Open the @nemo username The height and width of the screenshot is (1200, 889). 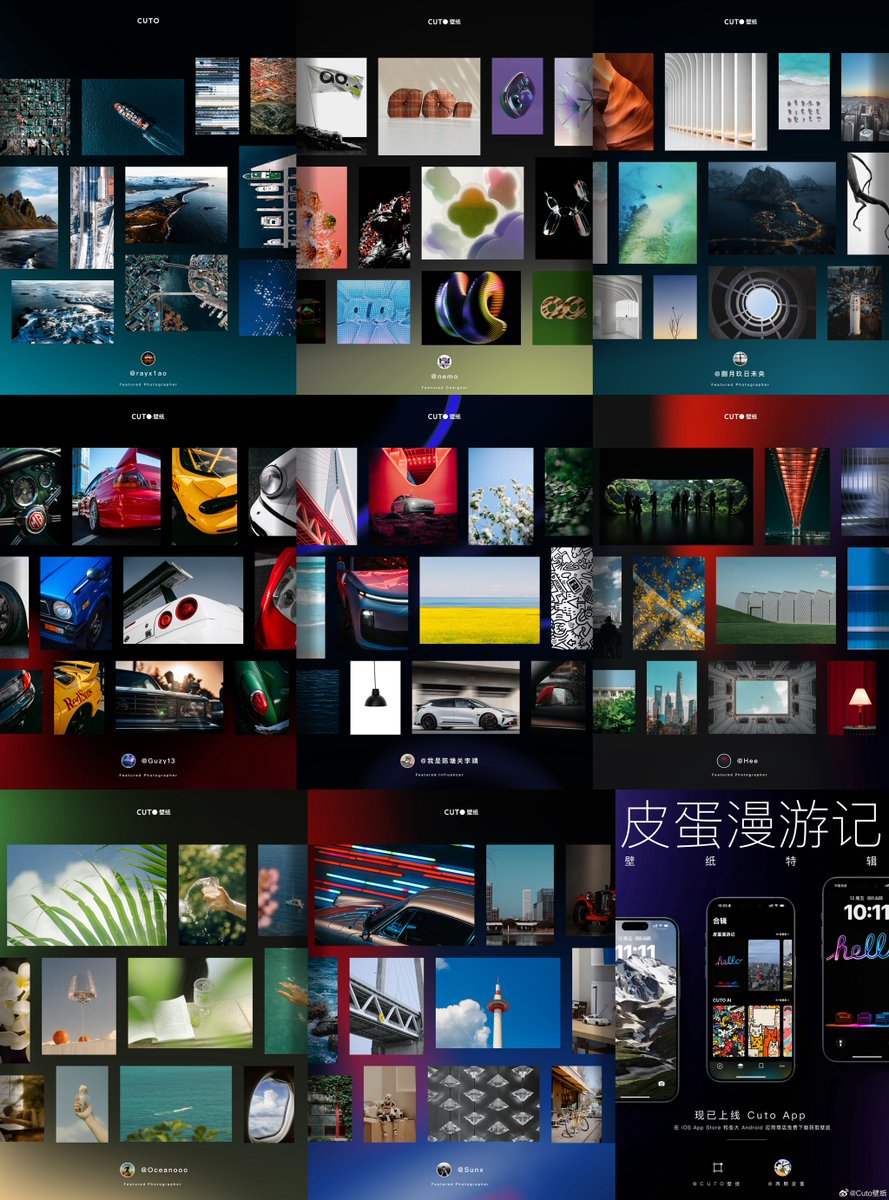tap(445, 376)
